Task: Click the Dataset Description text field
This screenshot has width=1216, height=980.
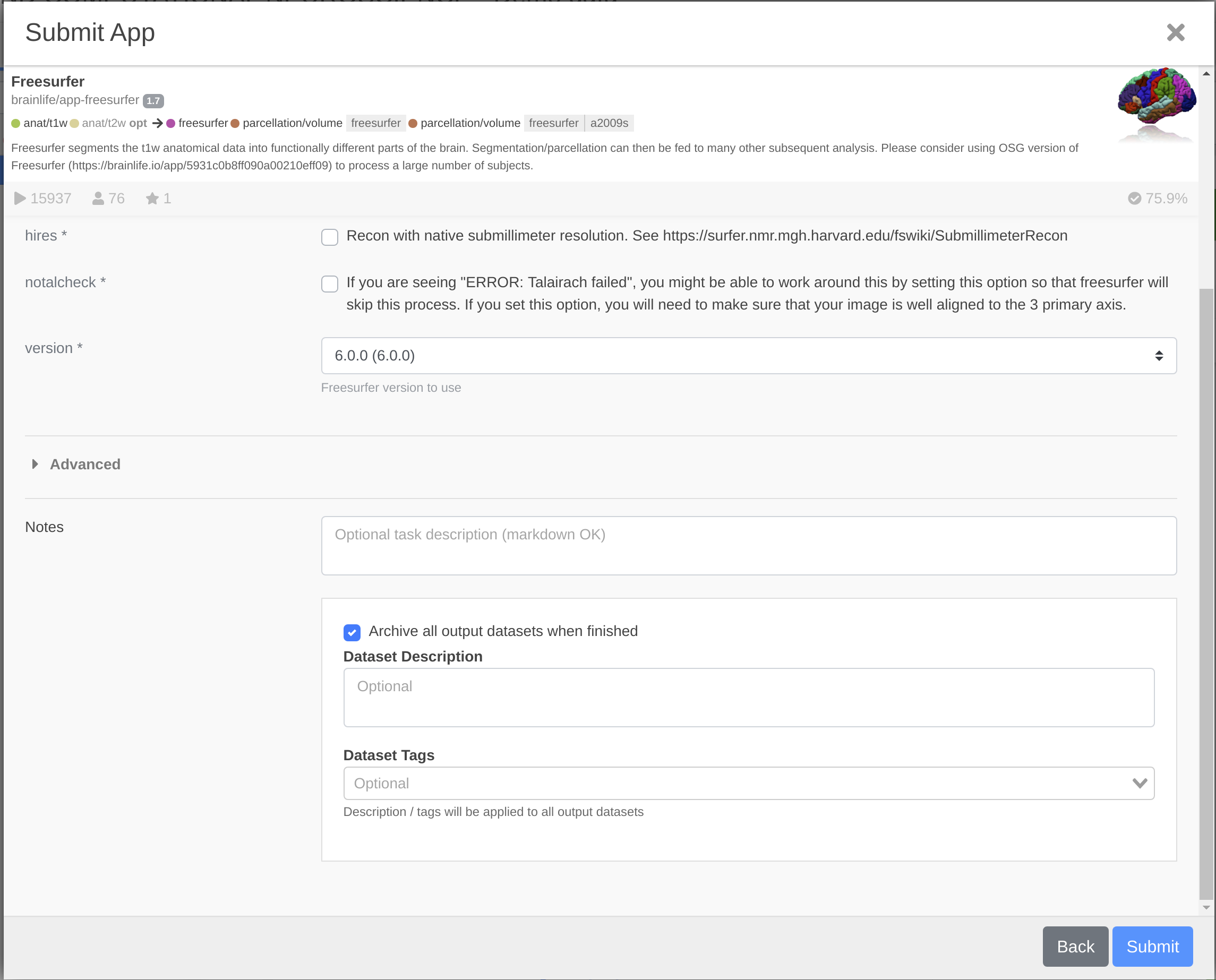Action: pos(749,697)
